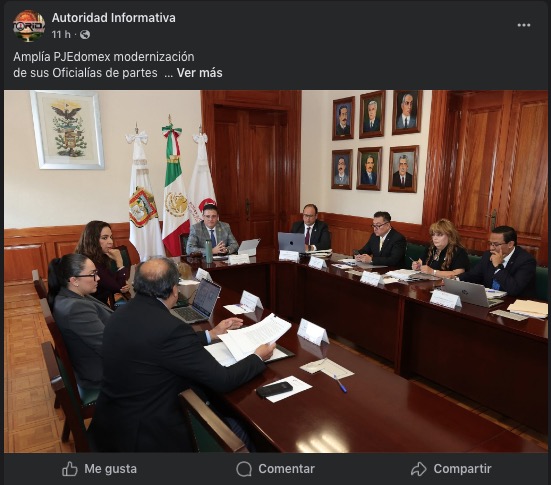The image size is (551, 485).
Task: Expand post text with Ver más
Action: [199, 73]
